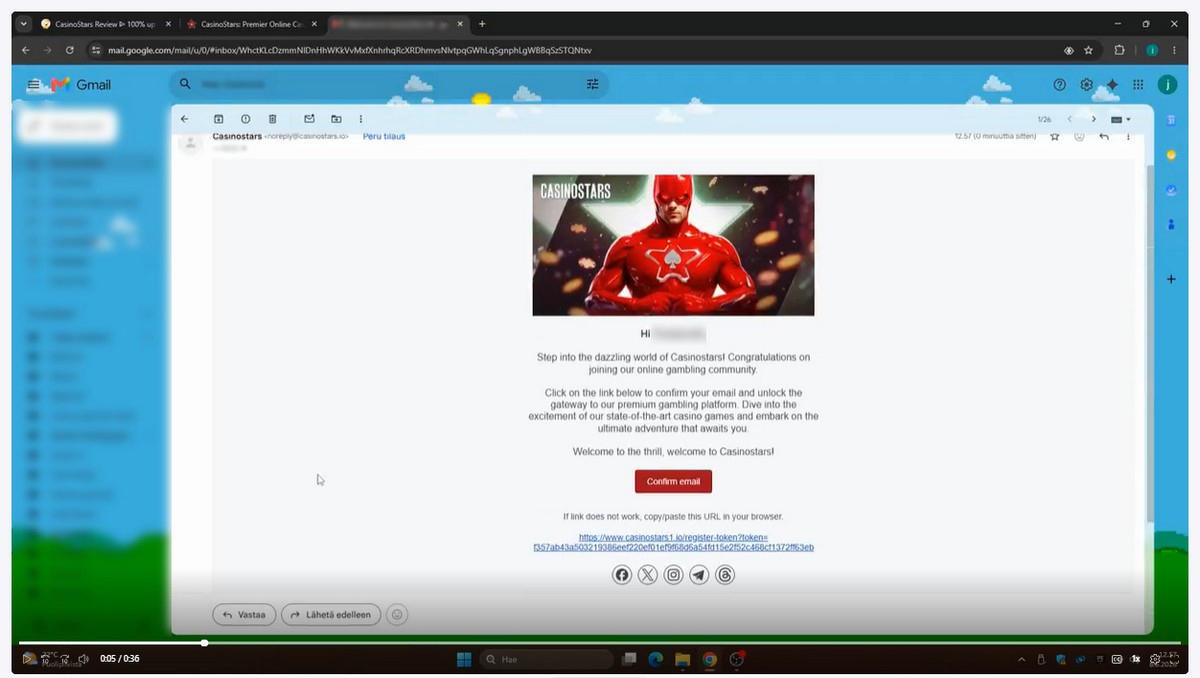
Task: Reload the page in Chrome
Action: click(69, 49)
